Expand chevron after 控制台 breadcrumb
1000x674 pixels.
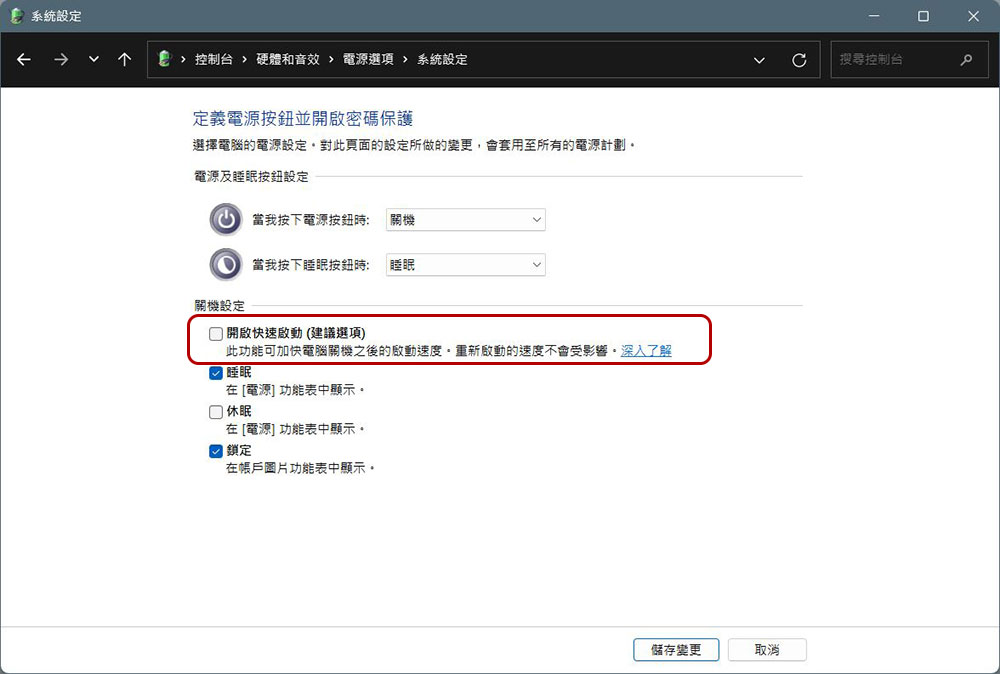coord(244,59)
